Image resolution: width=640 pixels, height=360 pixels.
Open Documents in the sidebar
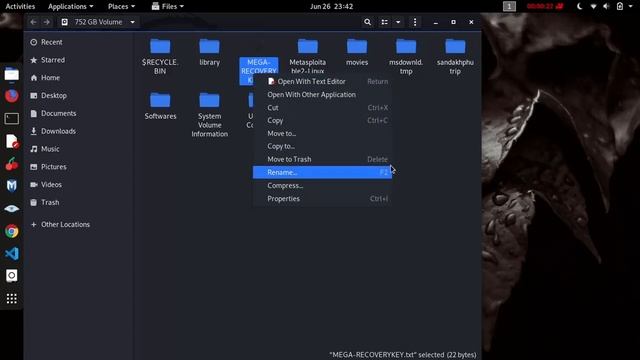[78, 113]
